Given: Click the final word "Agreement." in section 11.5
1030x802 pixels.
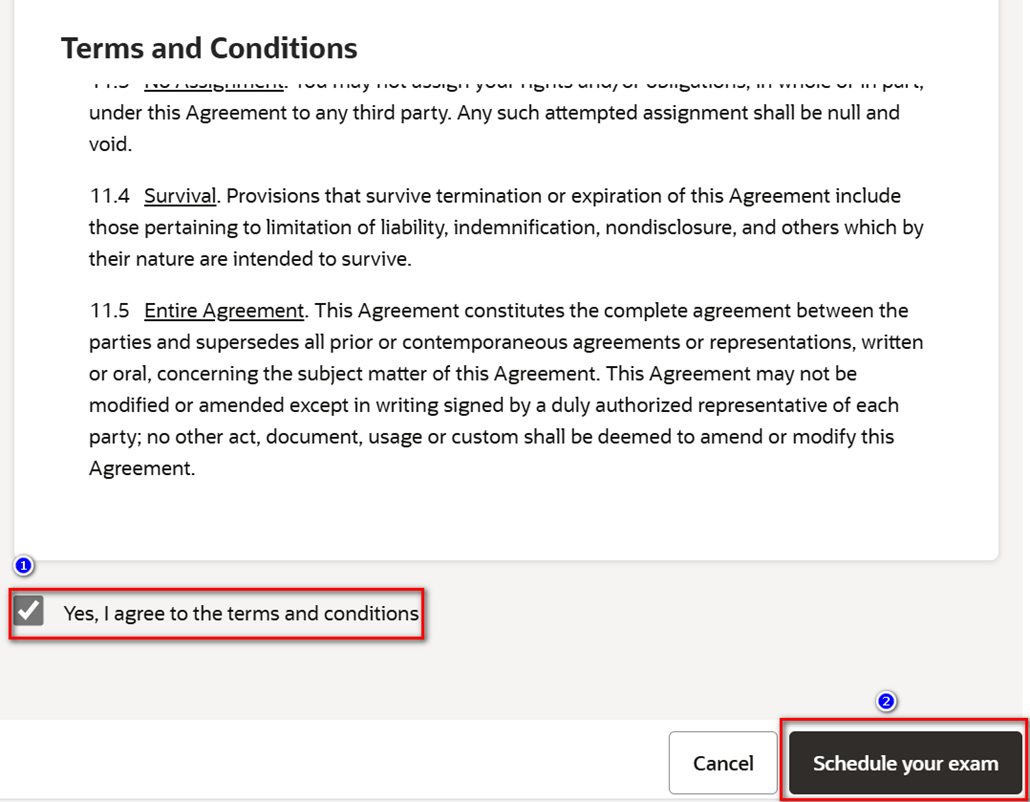Looking at the screenshot, I should tap(142, 468).
